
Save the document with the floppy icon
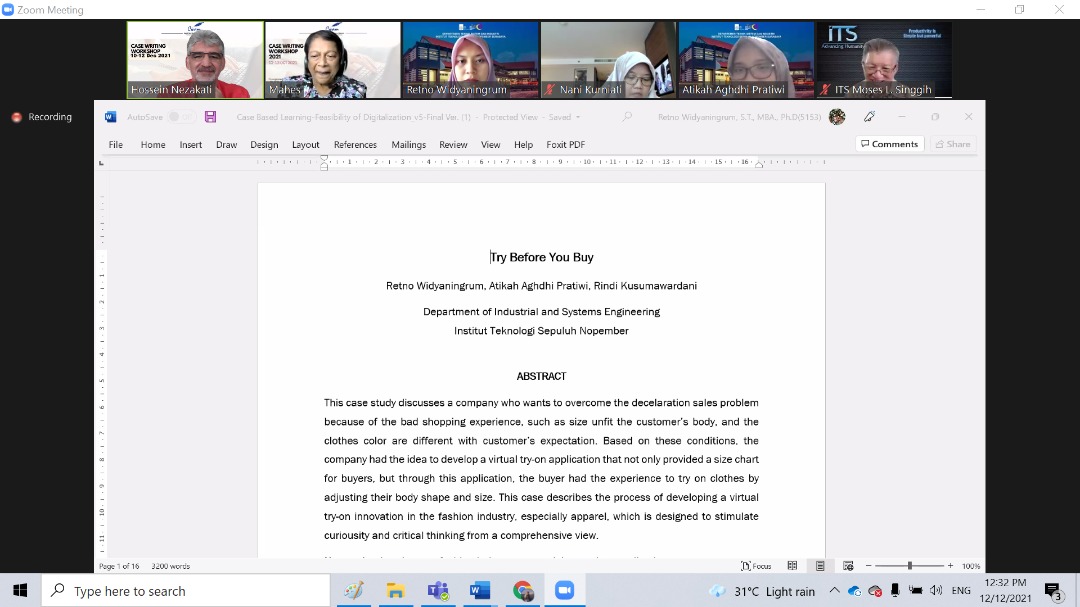[x=210, y=117]
